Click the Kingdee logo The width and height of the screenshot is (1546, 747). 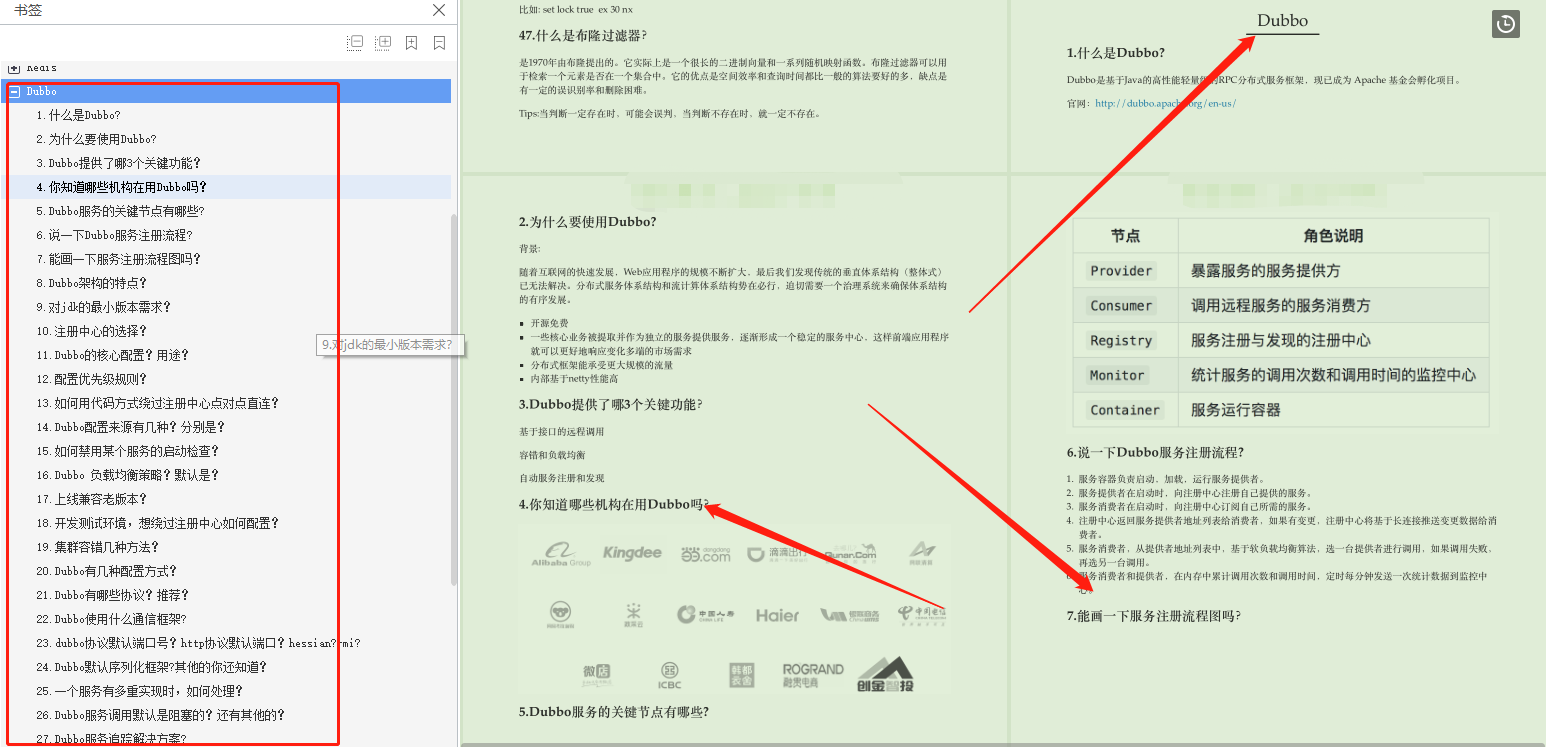pyautogui.click(x=632, y=552)
